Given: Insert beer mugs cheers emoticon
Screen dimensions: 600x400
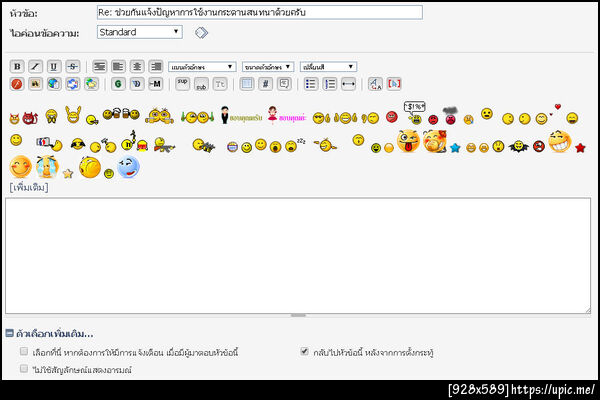Looking at the screenshot, I should [121, 114].
